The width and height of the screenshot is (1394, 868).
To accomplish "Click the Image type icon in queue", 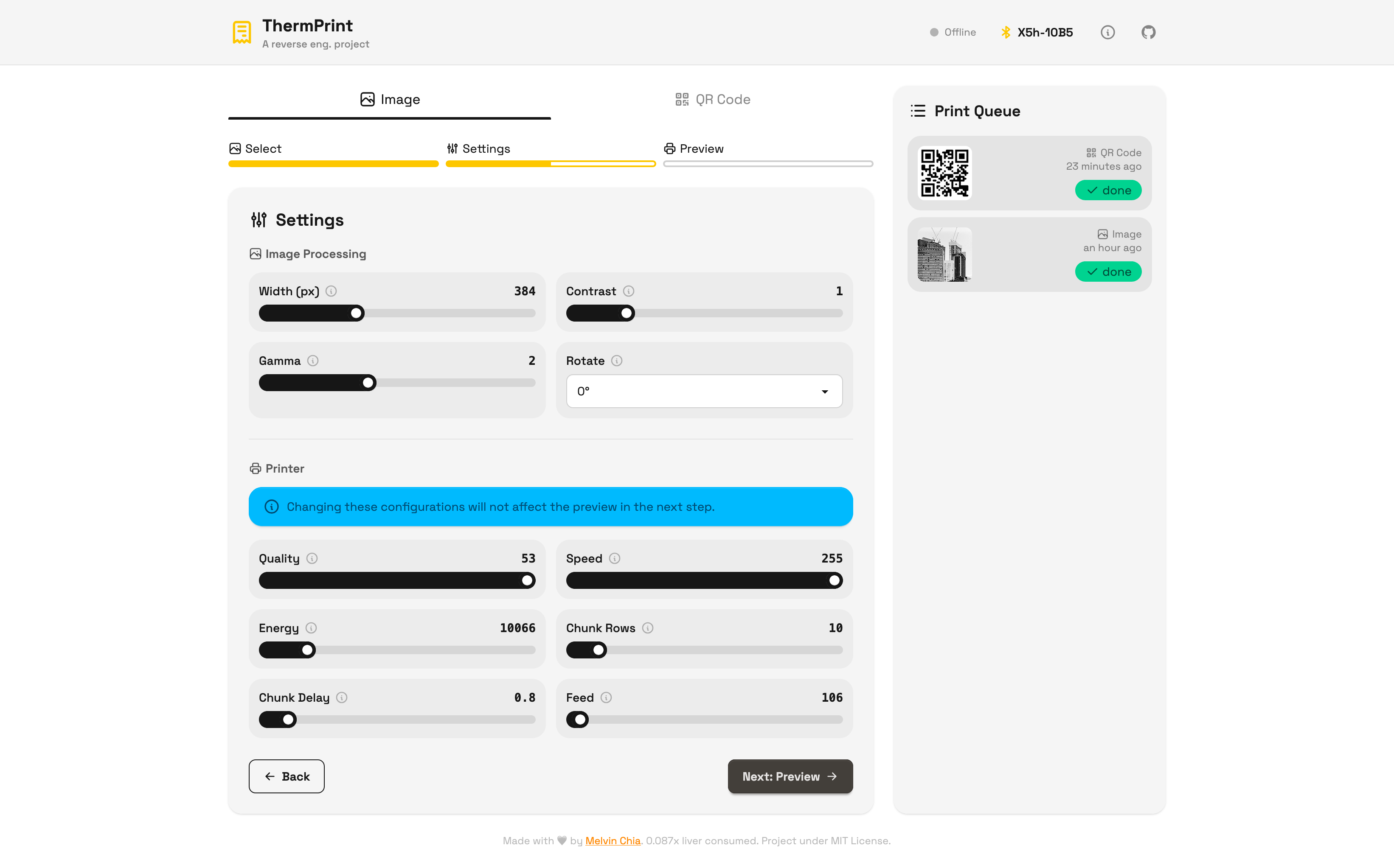I will pyautogui.click(x=1103, y=234).
